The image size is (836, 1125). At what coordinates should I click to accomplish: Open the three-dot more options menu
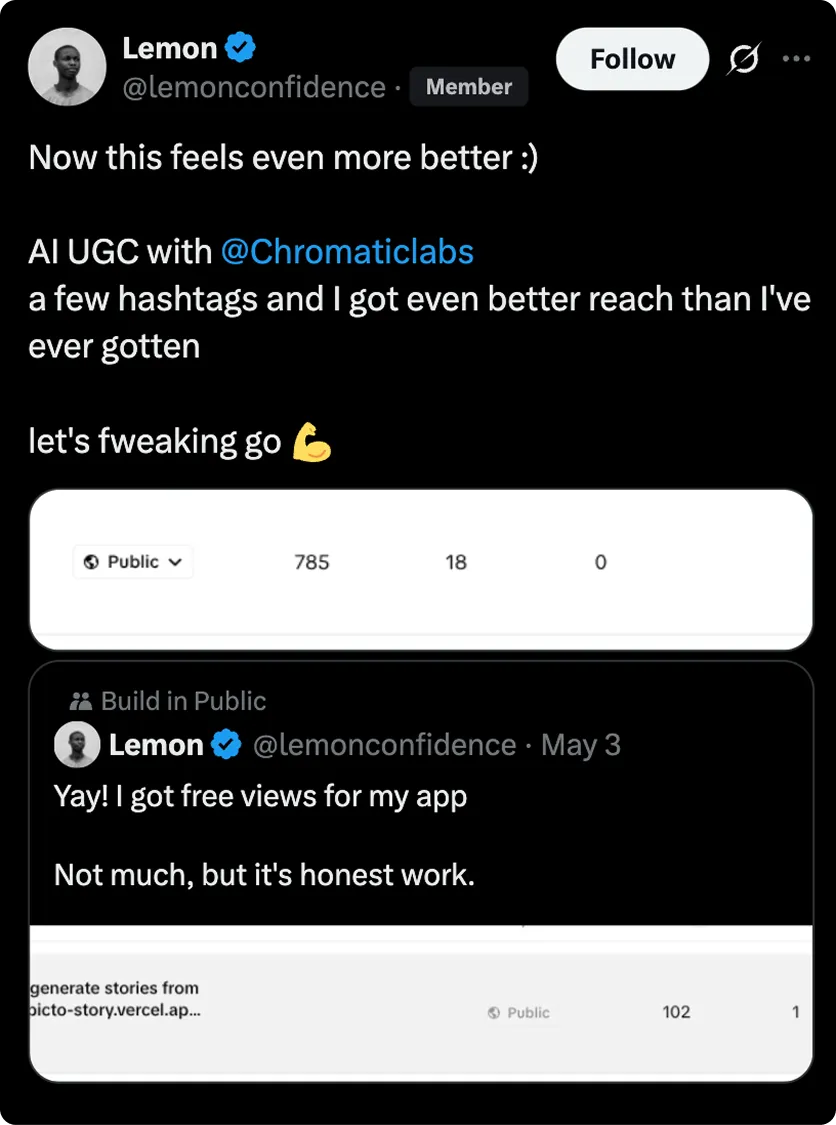[797, 59]
